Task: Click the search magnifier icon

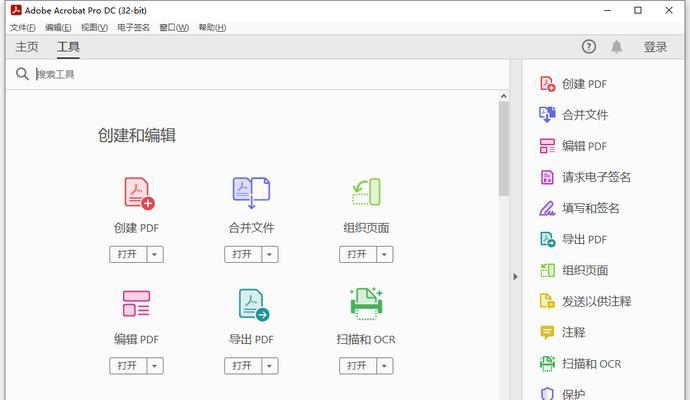Action: coord(22,74)
